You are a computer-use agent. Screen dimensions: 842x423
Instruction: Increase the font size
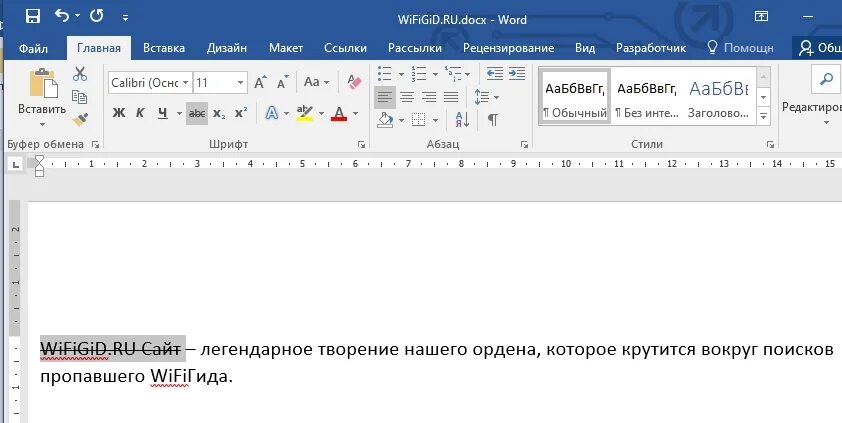click(261, 82)
